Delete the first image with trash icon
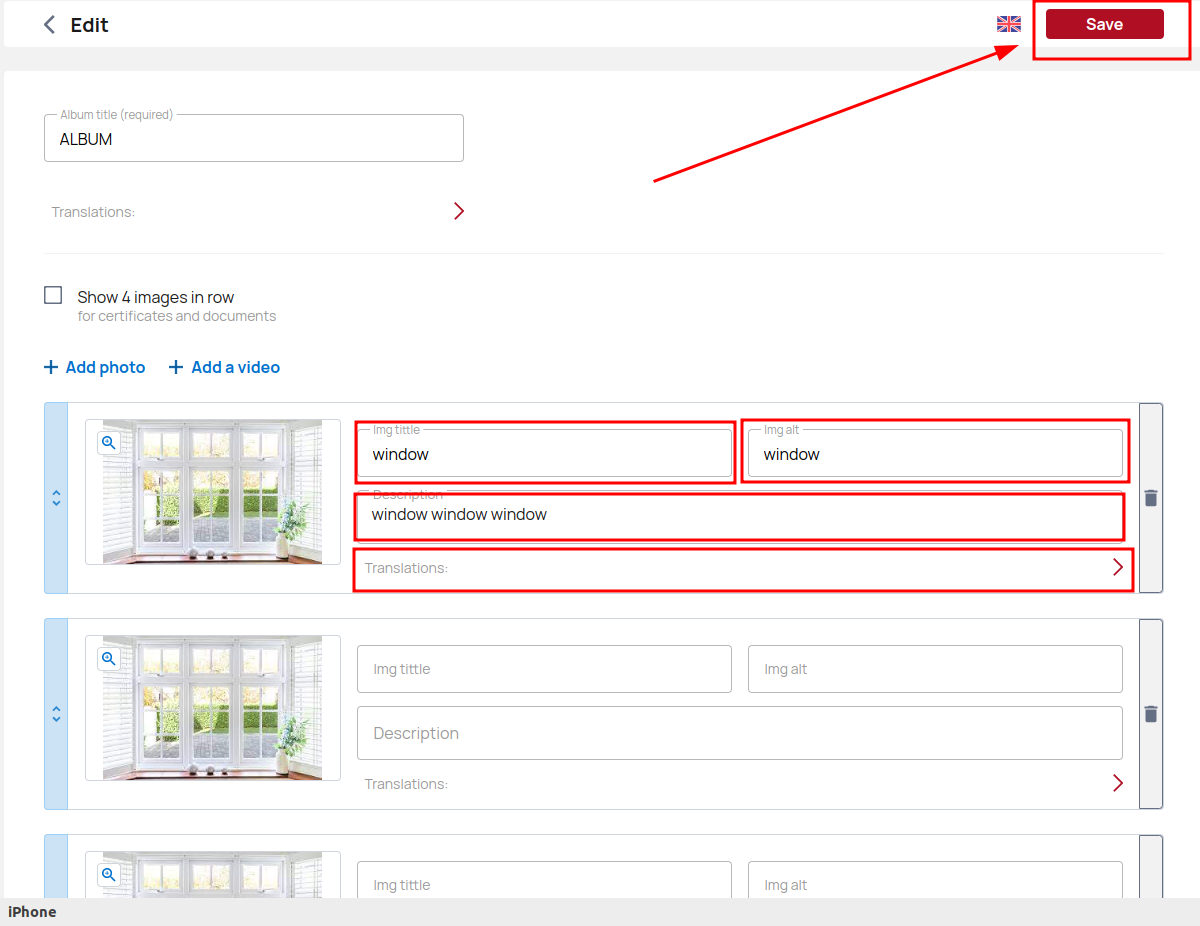The height and width of the screenshot is (926, 1200). click(x=1151, y=498)
